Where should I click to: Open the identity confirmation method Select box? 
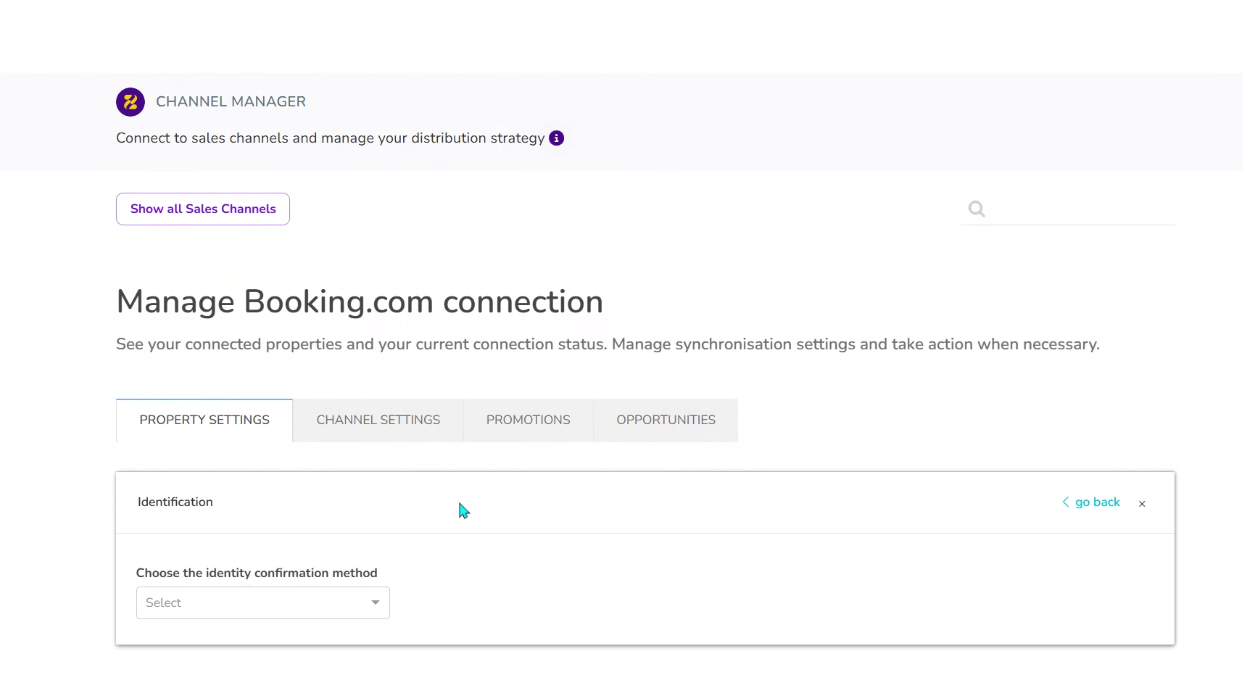point(255,603)
